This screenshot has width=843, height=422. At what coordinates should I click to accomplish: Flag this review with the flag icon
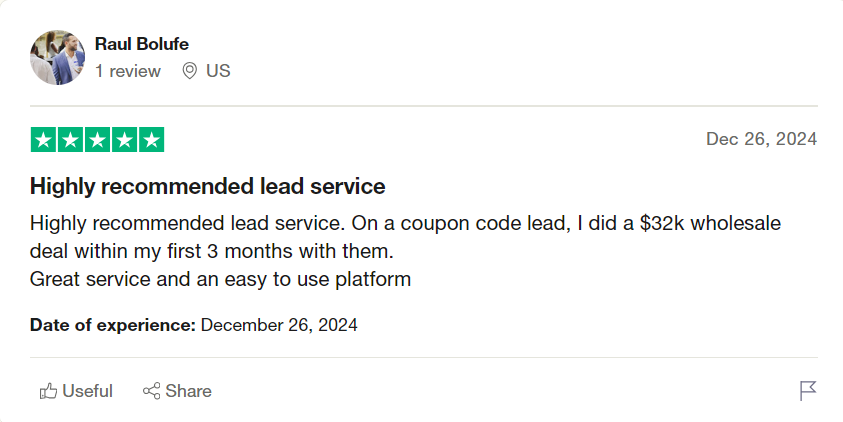point(808,391)
